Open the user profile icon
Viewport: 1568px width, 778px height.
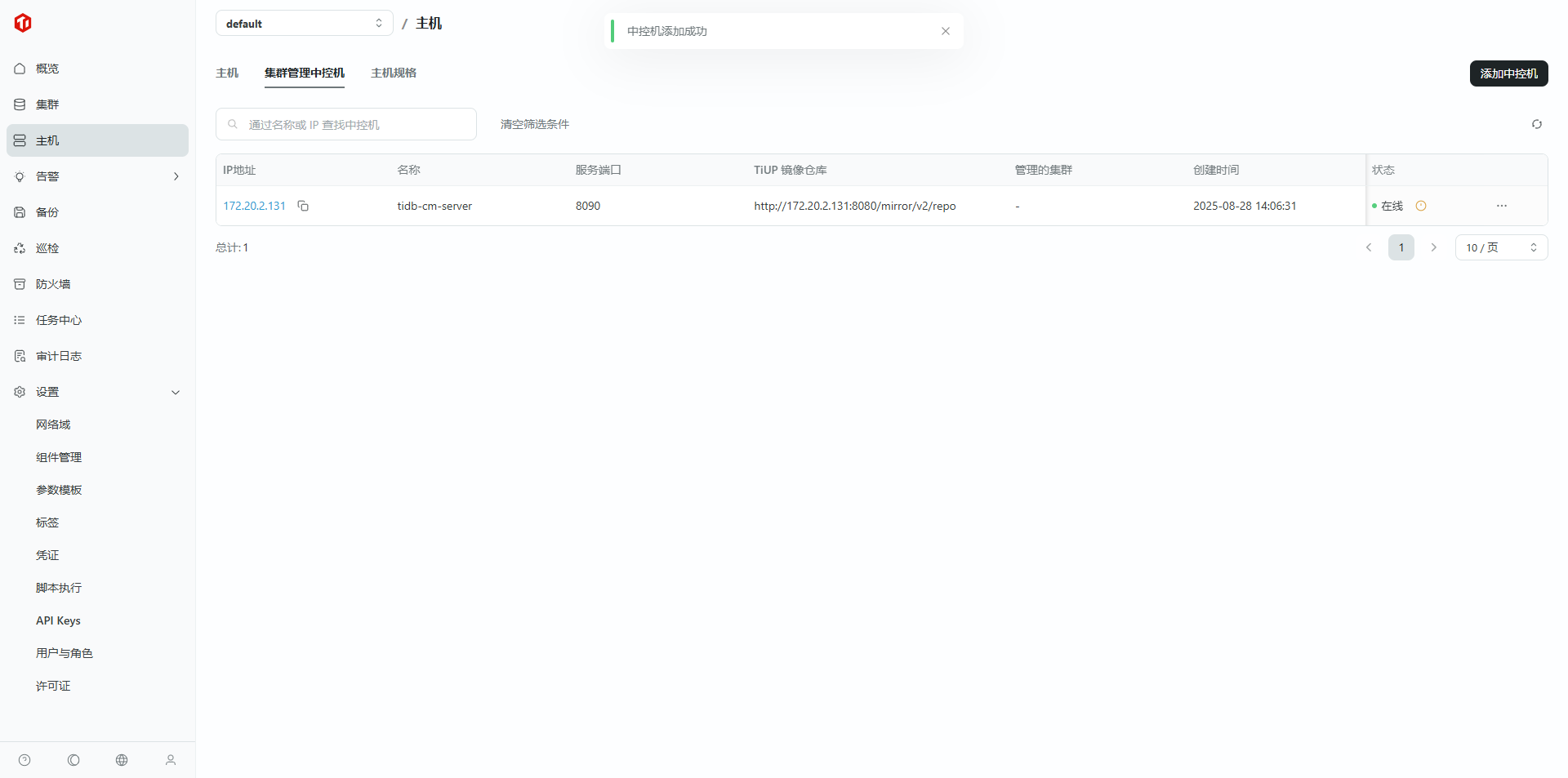tap(171, 760)
